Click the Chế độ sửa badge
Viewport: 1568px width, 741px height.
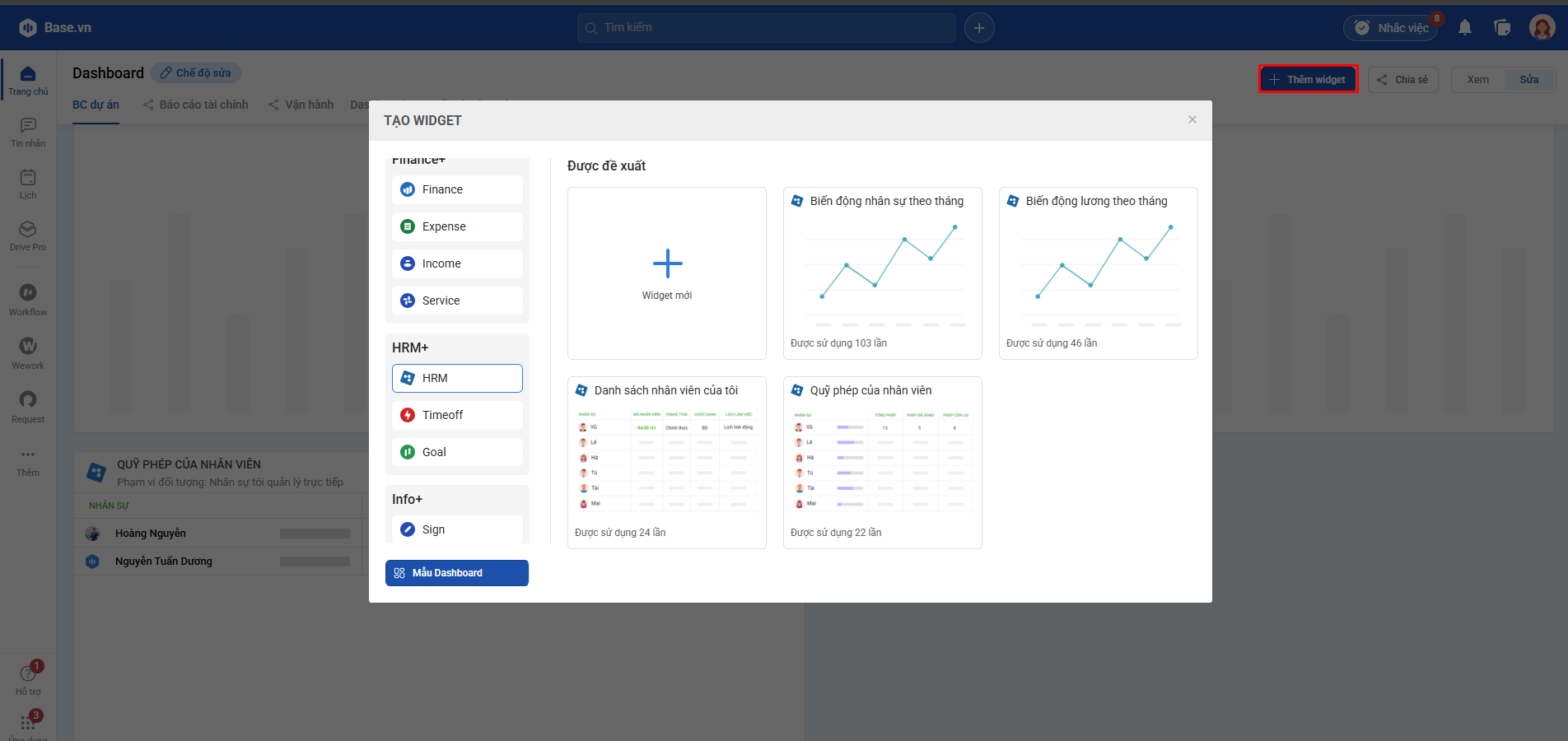[196, 72]
